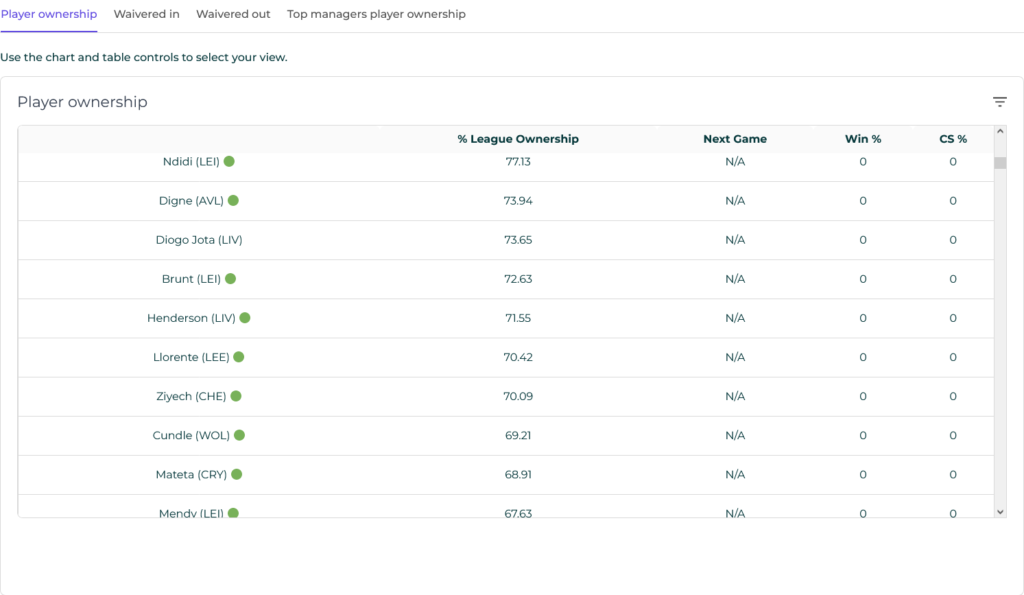The image size is (1024, 595).
Task: Click the green status dot next to Digne (AVL)
Action: (x=233, y=201)
